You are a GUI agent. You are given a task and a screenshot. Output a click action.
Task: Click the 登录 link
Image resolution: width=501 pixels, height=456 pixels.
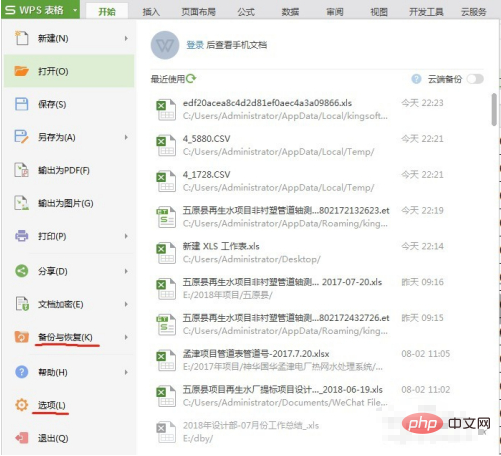(195, 45)
